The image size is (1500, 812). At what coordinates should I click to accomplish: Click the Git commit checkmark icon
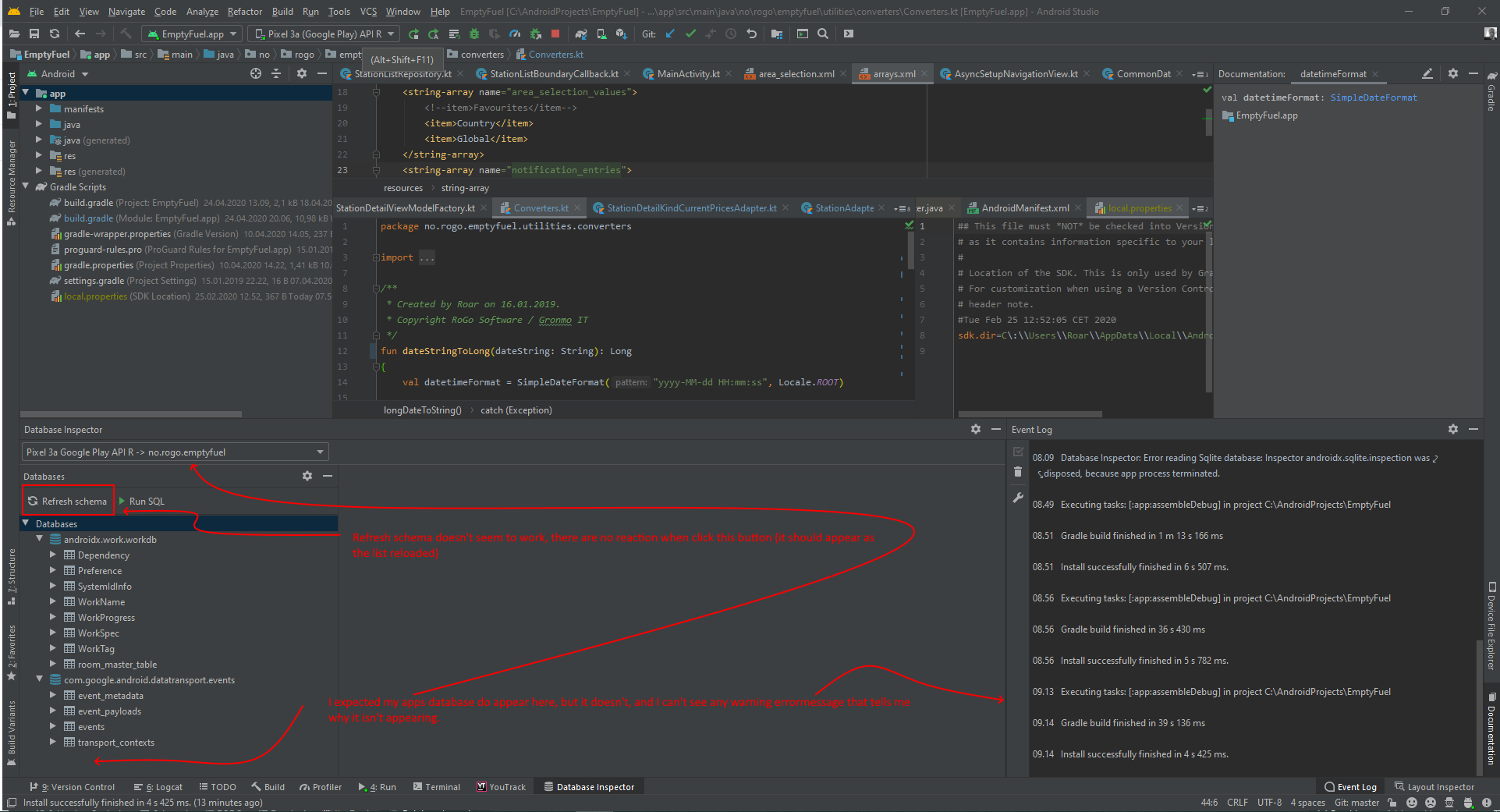pyautogui.click(x=690, y=34)
